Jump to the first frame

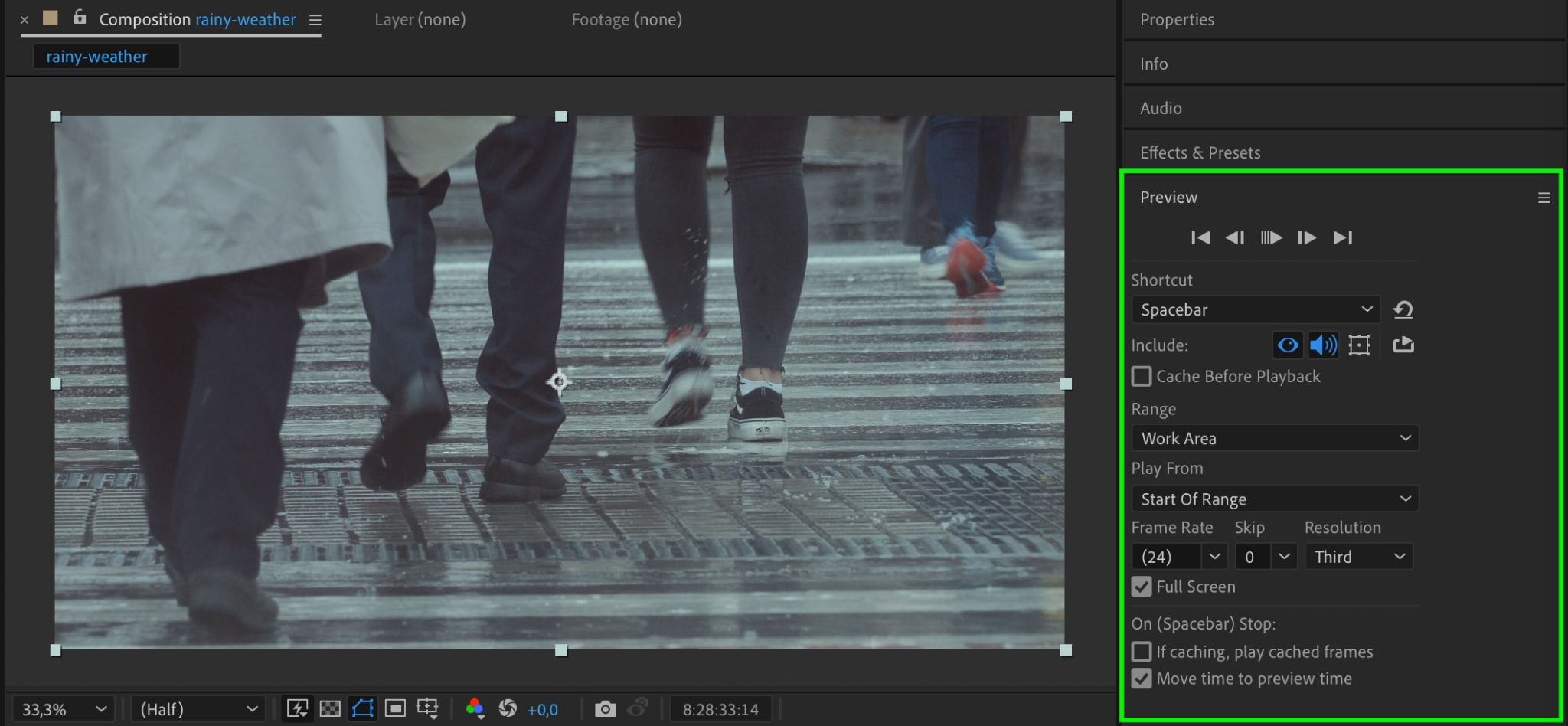1200,238
